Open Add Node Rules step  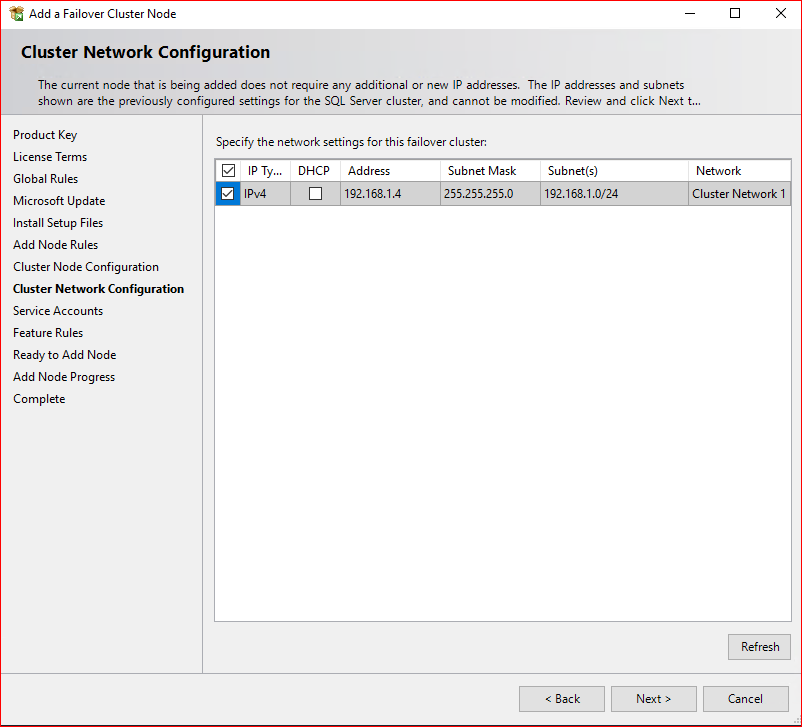pyautogui.click(x=56, y=245)
